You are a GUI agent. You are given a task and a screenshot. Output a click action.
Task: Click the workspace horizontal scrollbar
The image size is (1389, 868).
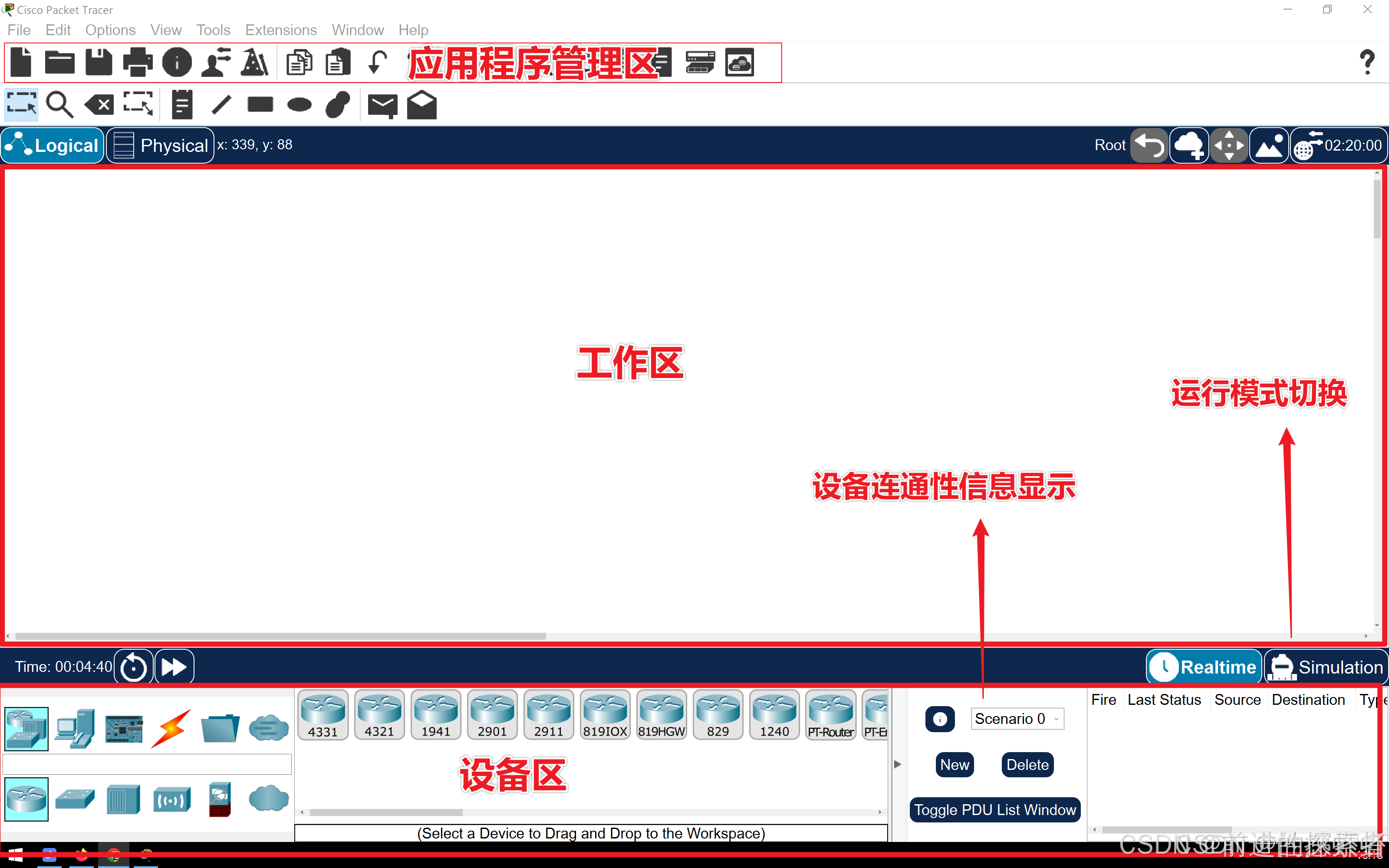[280, 636]
